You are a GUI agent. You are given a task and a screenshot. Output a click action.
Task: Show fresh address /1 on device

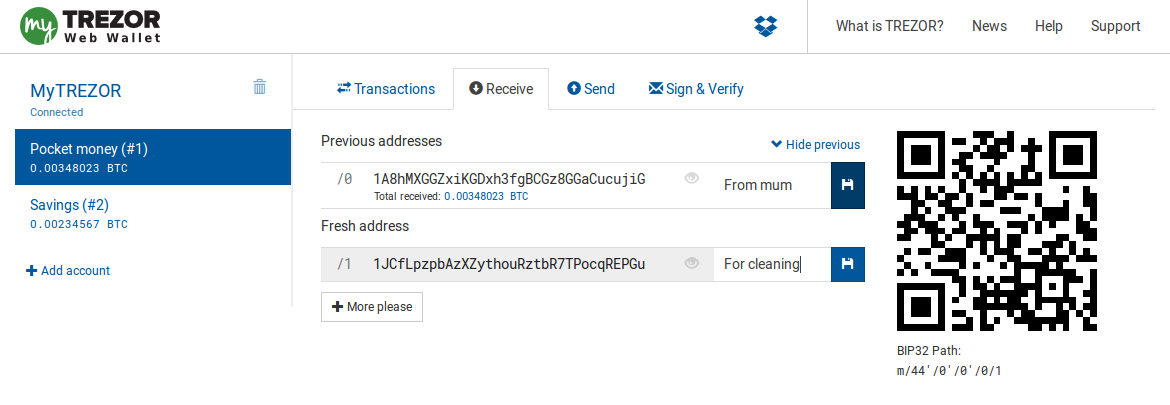(x=691, y=264)
